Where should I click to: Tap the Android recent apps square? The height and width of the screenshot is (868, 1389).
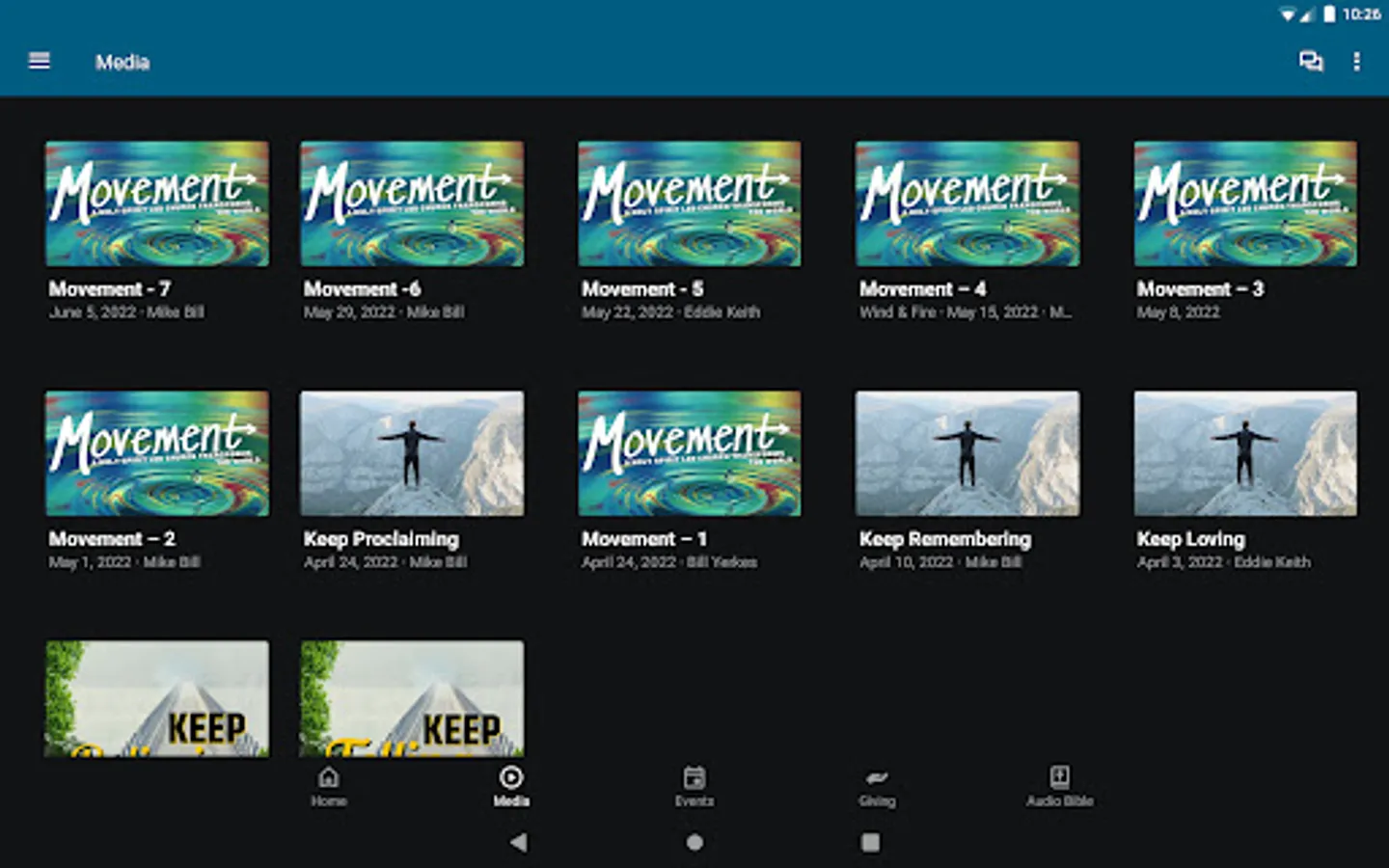click(x=870, y=842)
